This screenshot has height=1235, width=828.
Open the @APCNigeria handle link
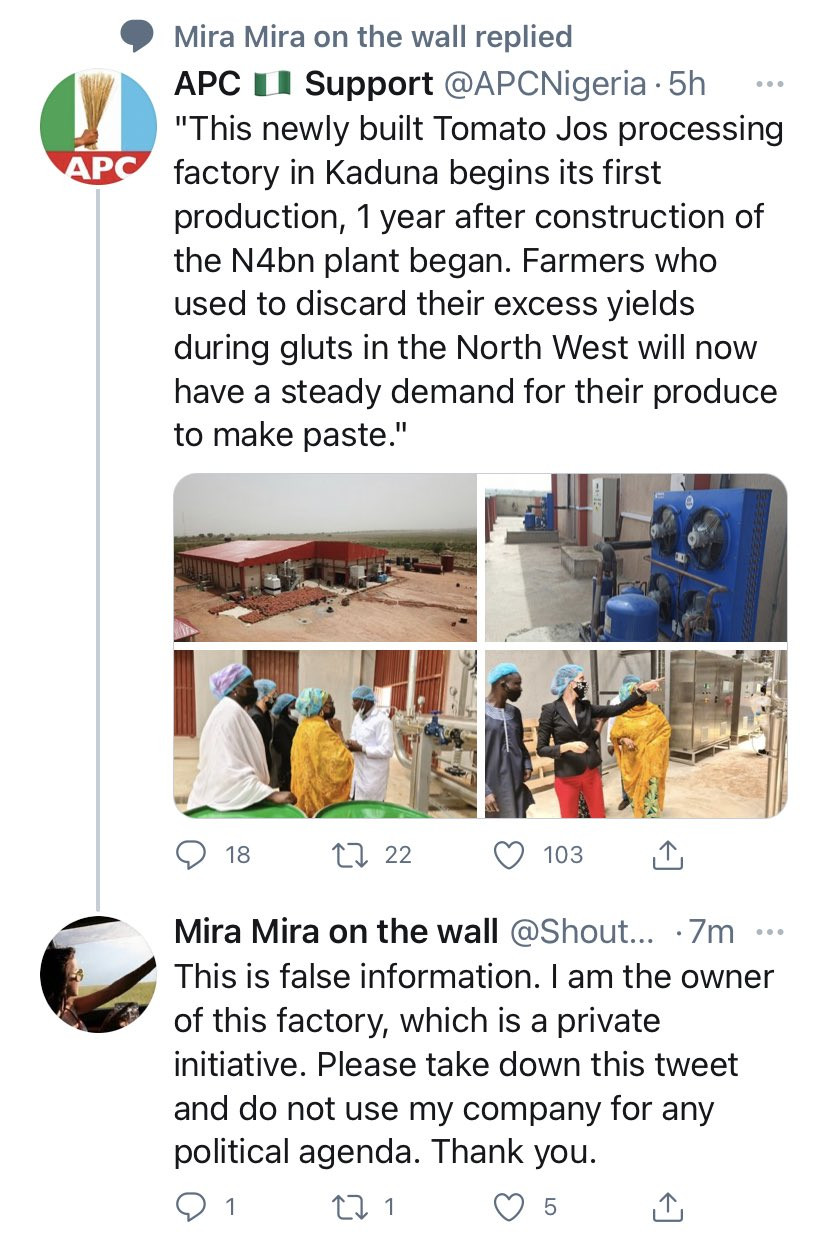click(544, 84)
